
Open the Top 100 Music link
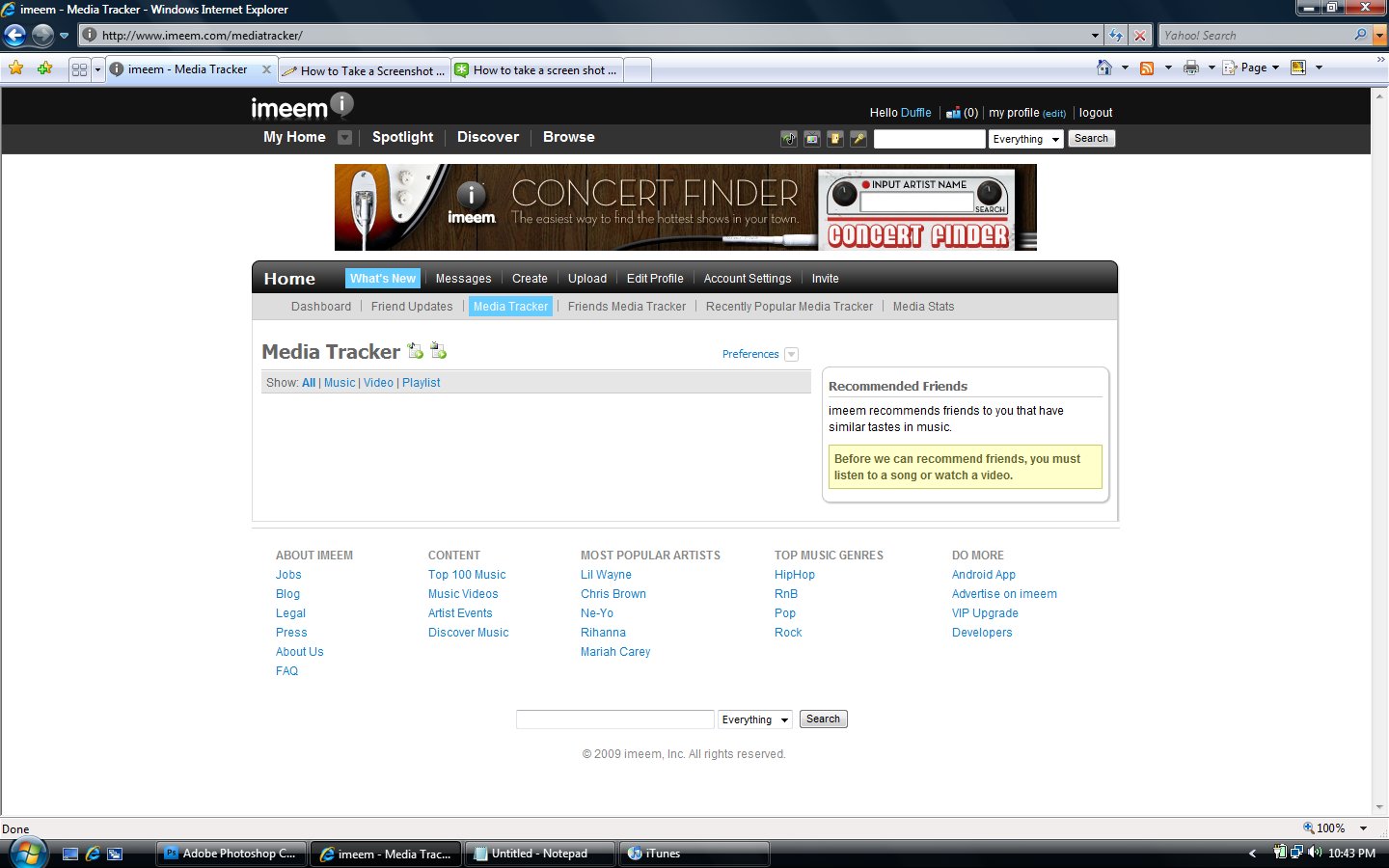coord(467,575)
